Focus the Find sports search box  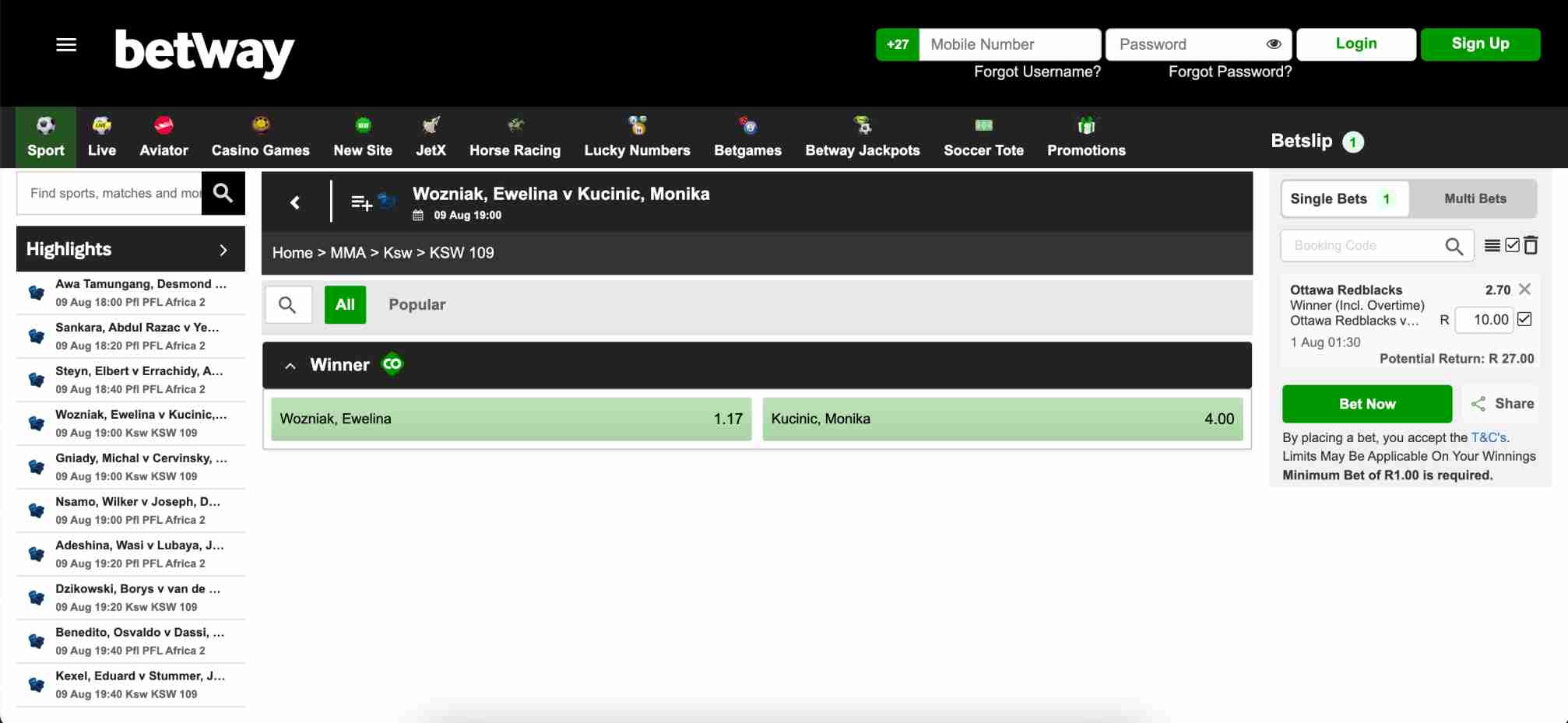click(x=110, y=193)
